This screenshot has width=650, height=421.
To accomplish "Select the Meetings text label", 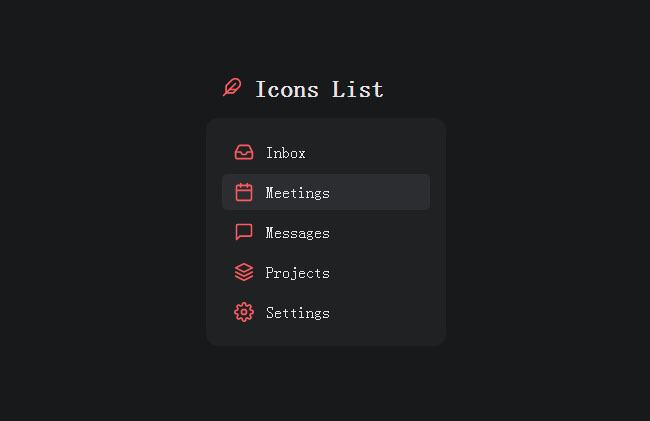I will 297,193.
